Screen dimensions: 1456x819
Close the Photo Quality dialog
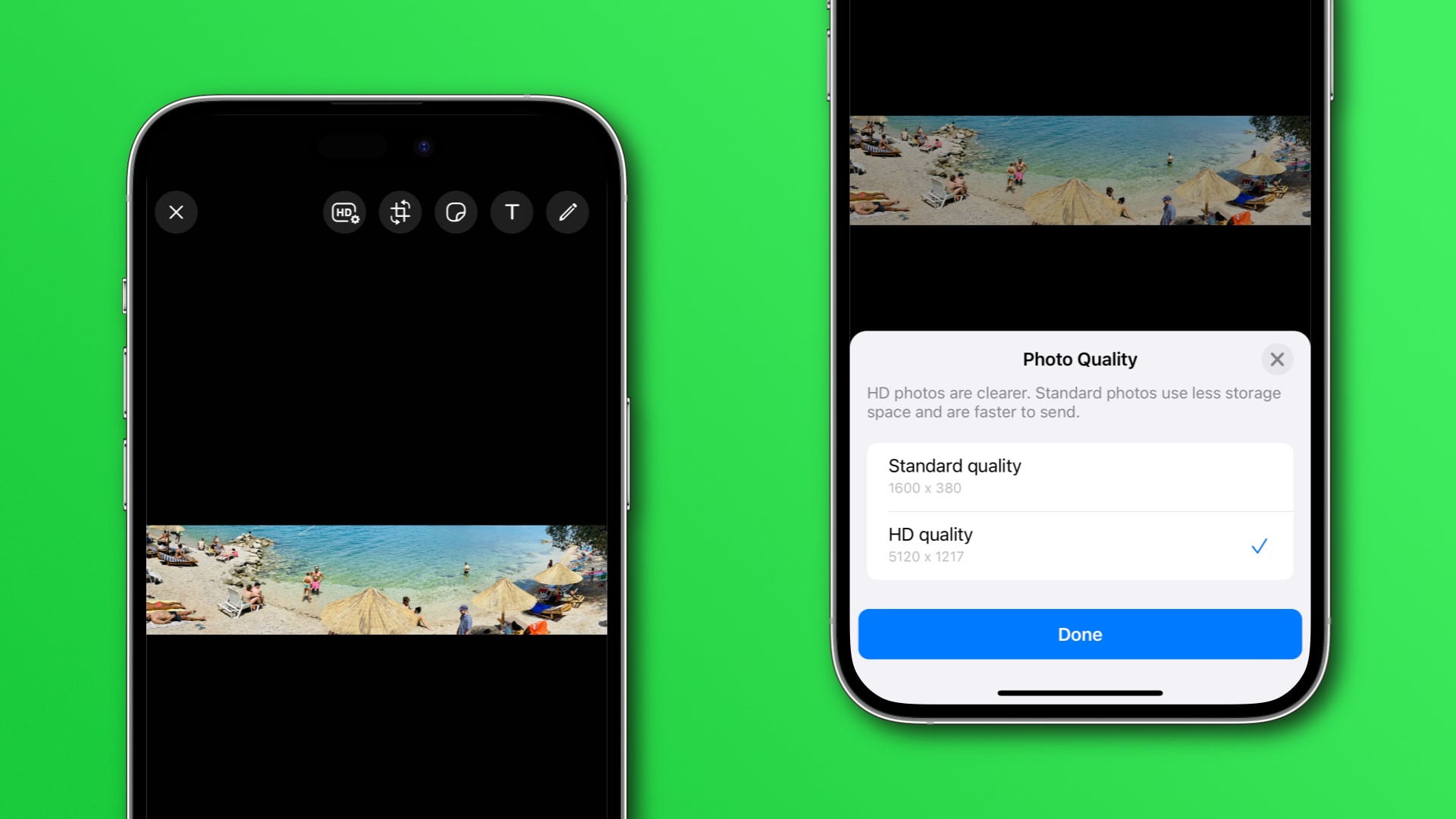click(x=1276, y=358)
